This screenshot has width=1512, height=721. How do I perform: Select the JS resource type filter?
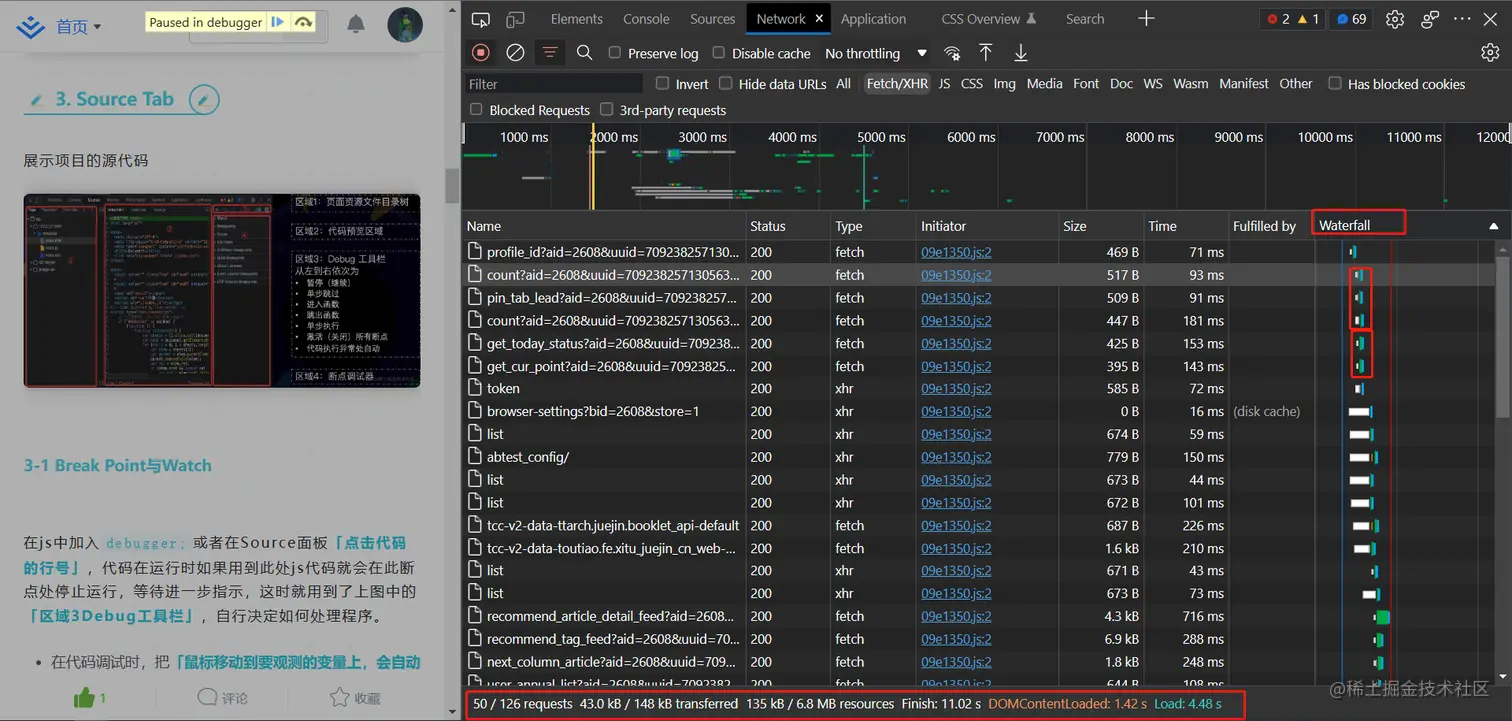(944, 84)
